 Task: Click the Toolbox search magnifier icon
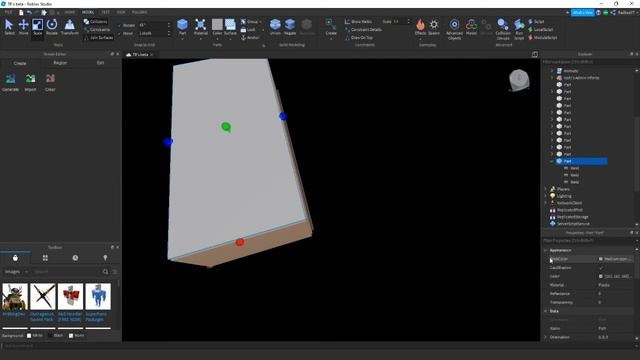pos(105,272)
